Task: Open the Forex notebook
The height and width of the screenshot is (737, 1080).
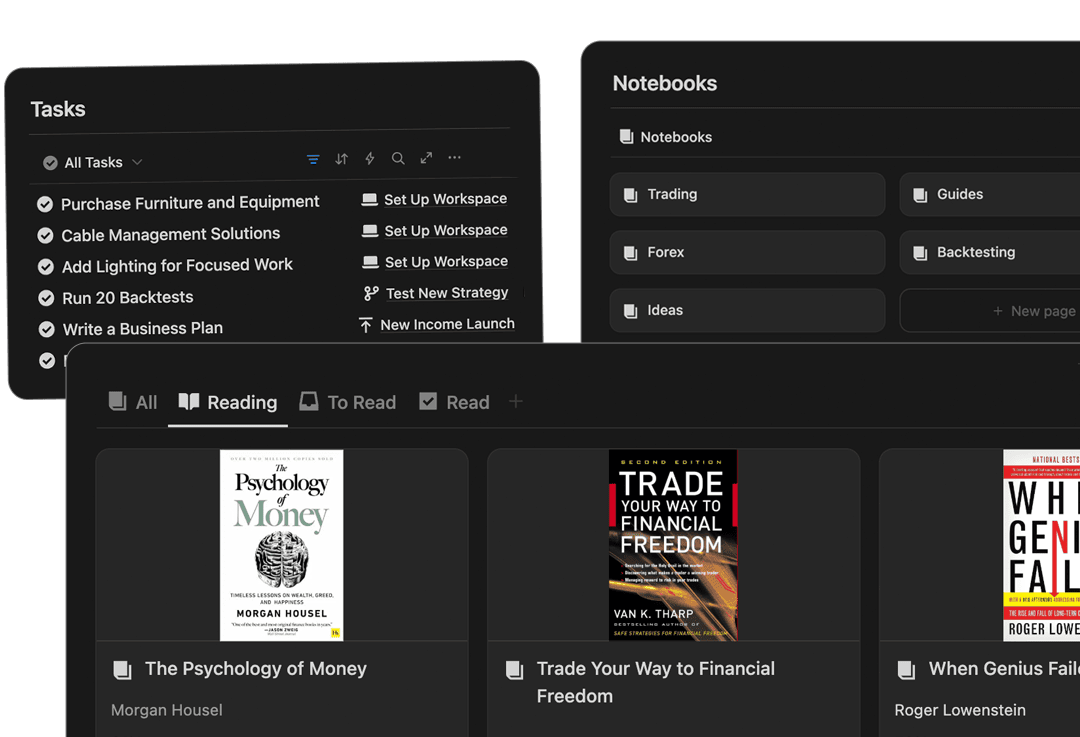Action: [747, 253]
